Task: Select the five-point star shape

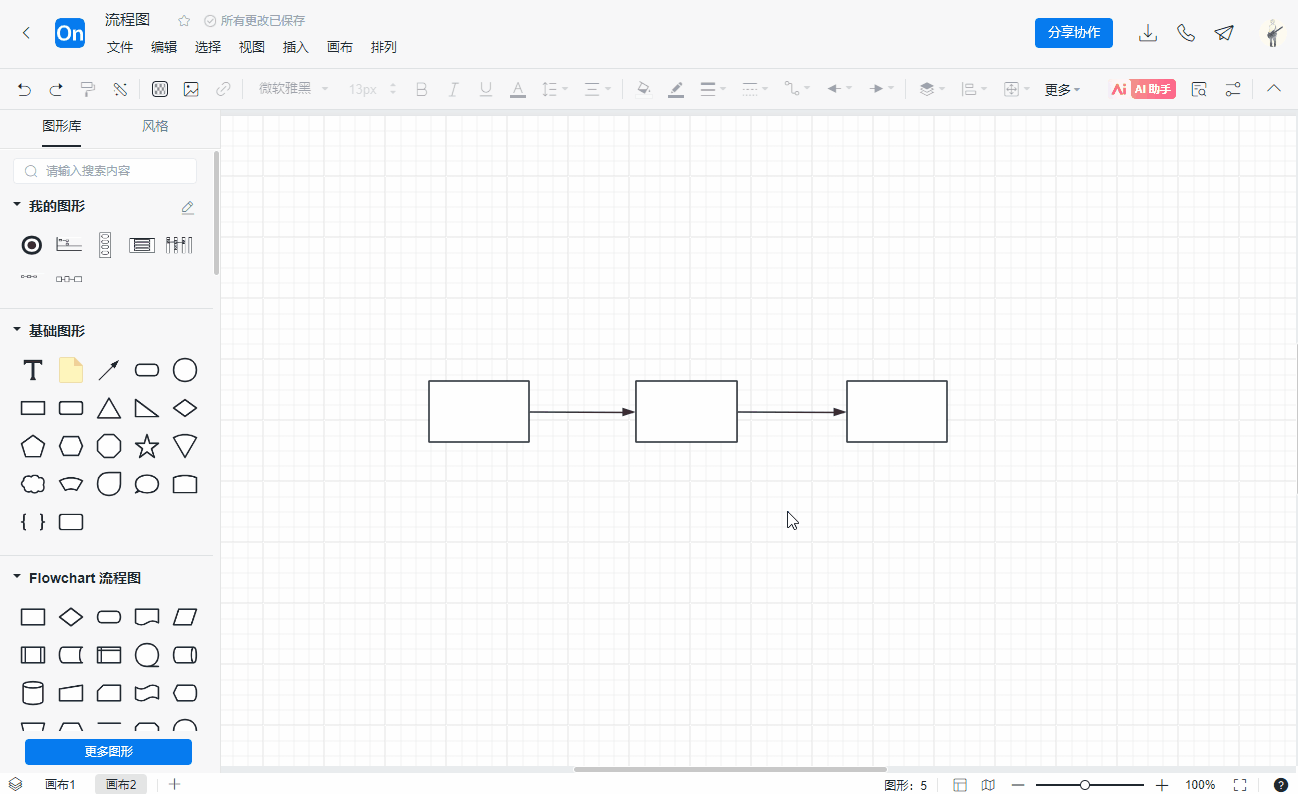Action: tap(147, 446)
